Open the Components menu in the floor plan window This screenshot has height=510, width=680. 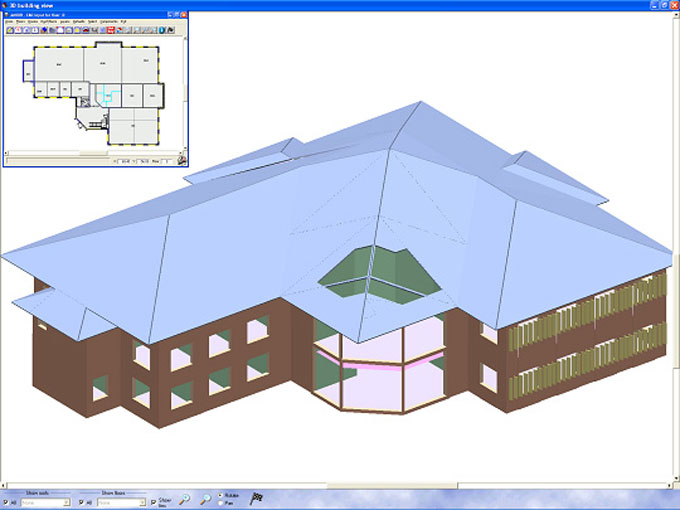(105, 21)
